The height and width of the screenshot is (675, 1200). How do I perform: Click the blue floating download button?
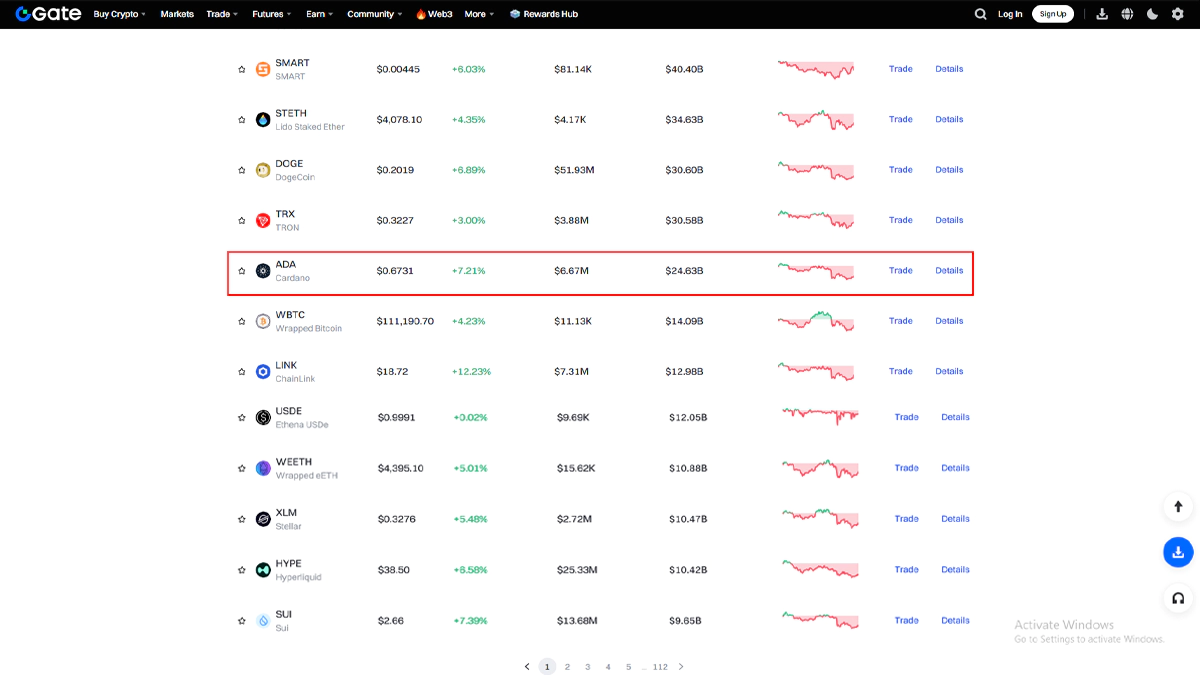(x=1178, y=552)
